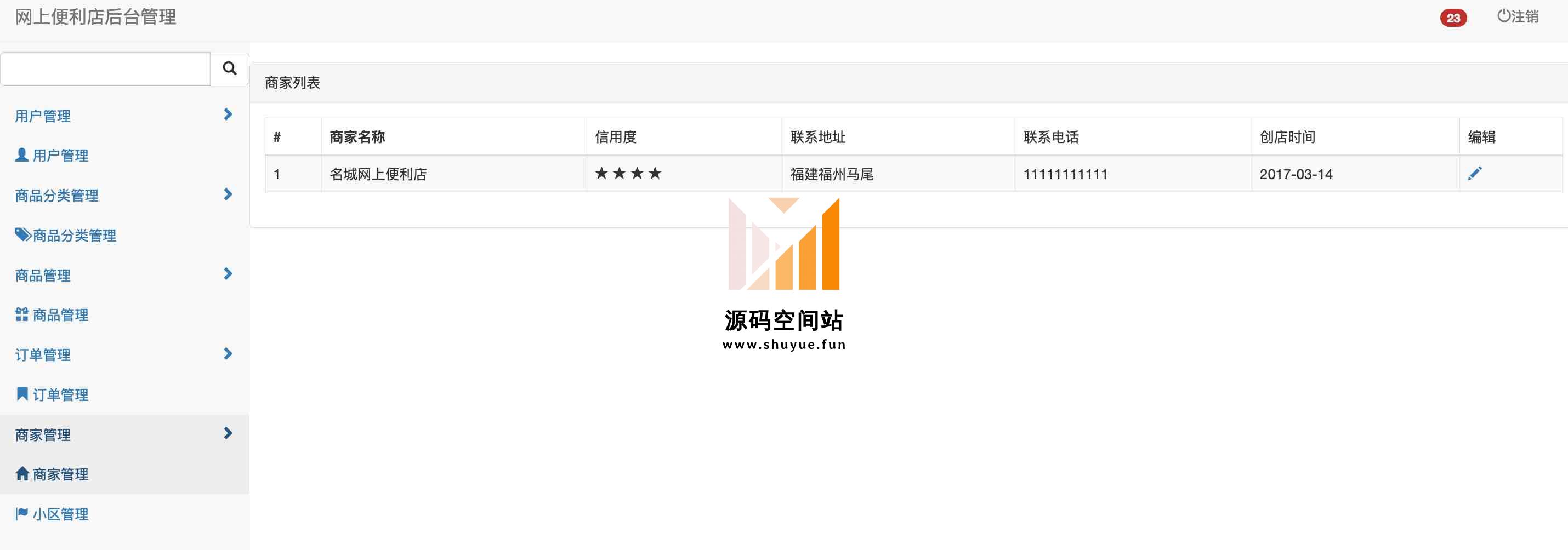Click the bookmark icon in sidebar

[22, 394]
